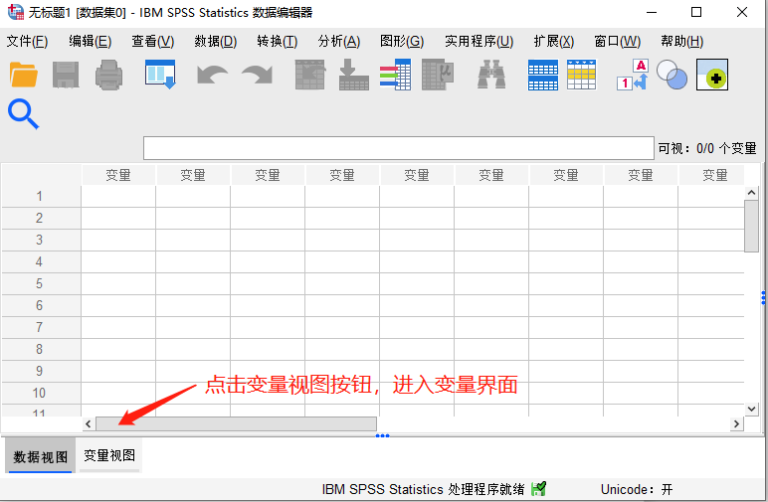Use variable sets circles icon
The image size is (768, 502).
(x=672, y=75)
